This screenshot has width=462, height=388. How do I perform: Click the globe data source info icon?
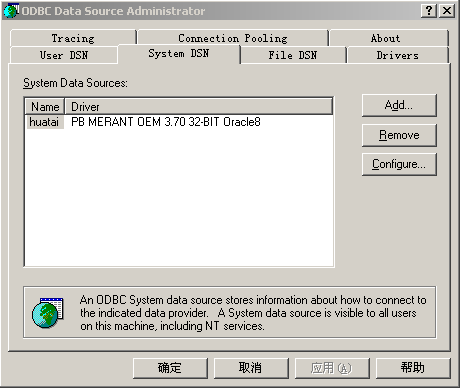pyautogui.click(x=47, y=313)
